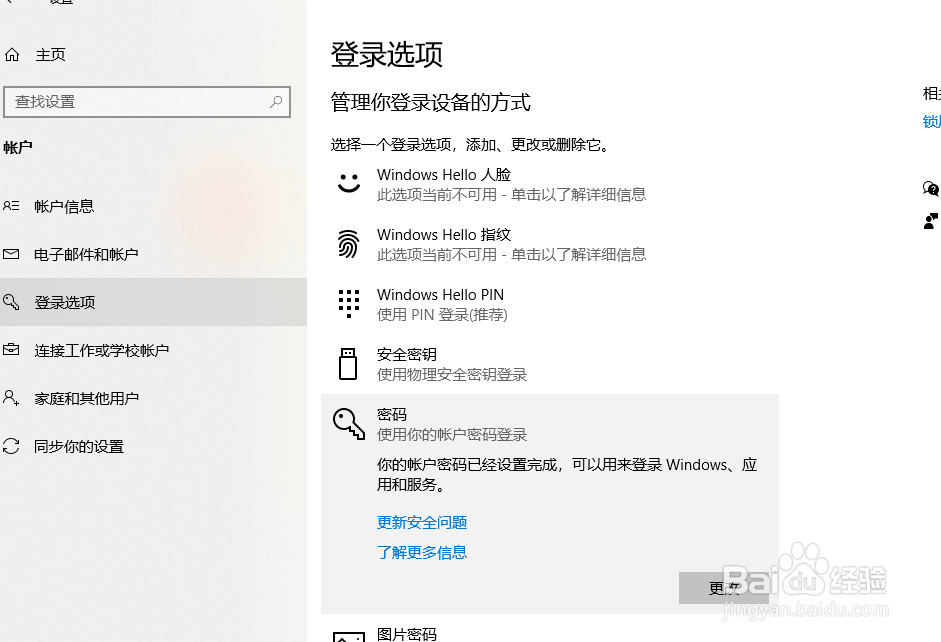Screen dimensions: 941x642
Task: Click the Give feedback person icon on the right edge
Action: (x=931, y=221)
